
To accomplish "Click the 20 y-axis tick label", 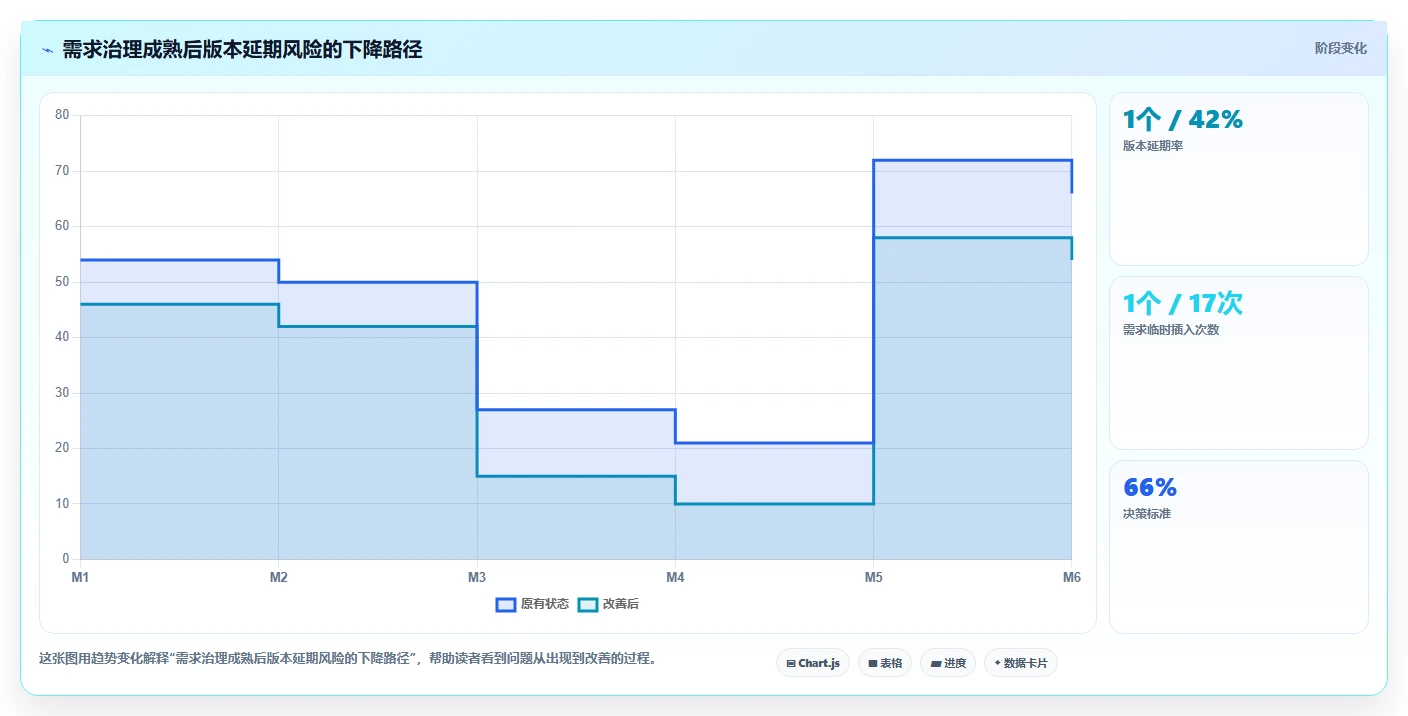I will click(62, 448).
